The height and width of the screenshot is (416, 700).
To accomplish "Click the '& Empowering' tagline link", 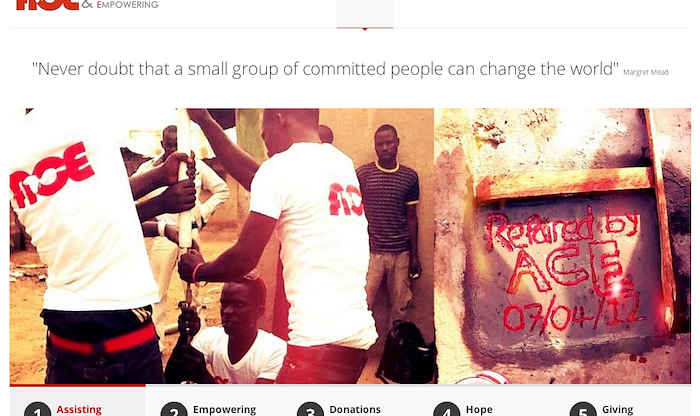I will pyautogui.click(x=120, y=4).
